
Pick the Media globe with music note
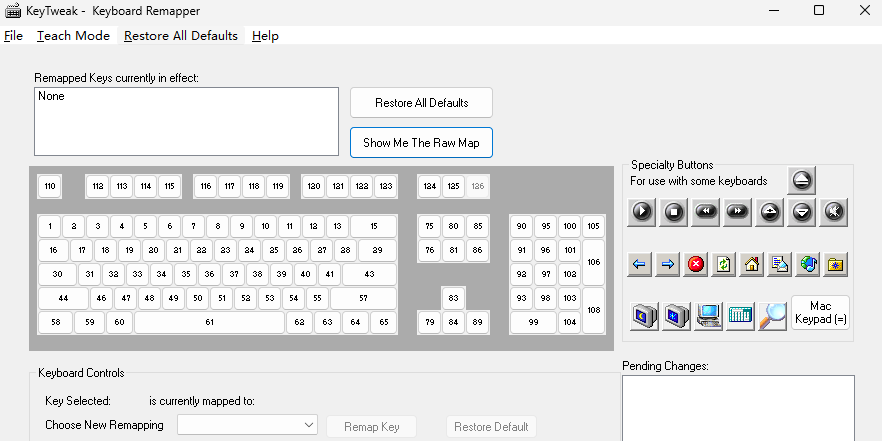808,264
